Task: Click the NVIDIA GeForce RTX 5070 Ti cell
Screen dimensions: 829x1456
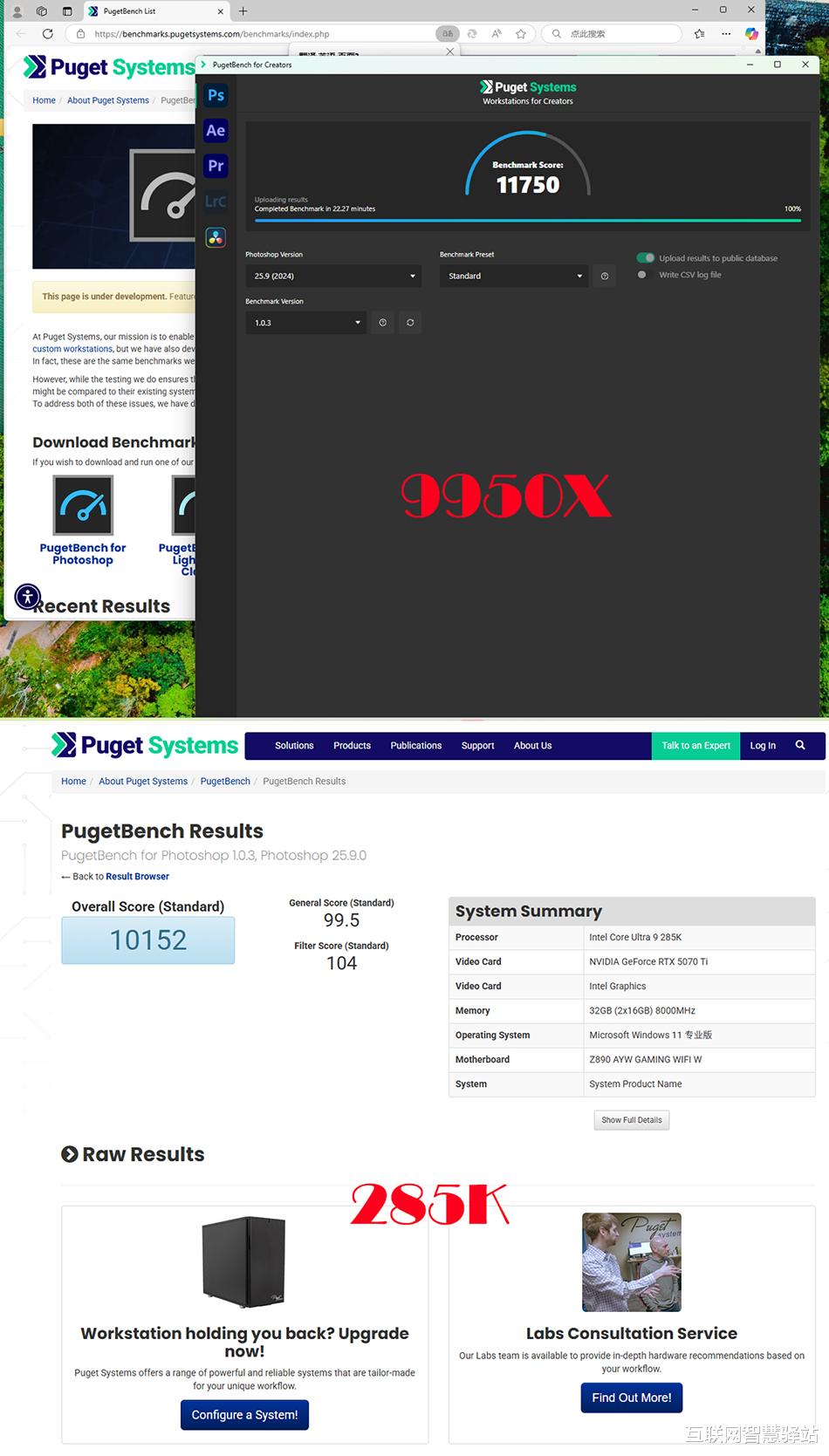Action: point(699,962)
